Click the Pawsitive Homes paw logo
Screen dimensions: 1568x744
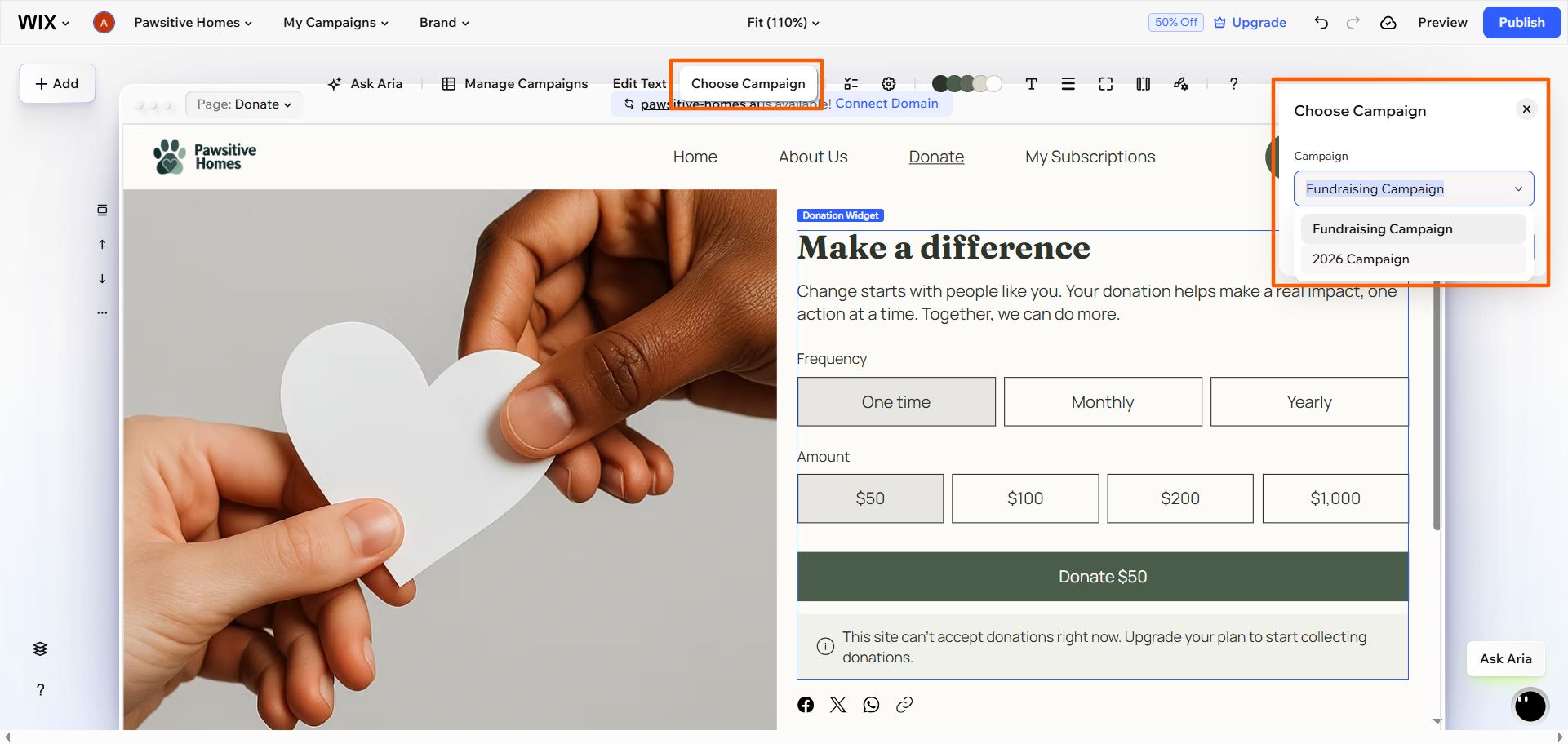[x=205, y=156]
